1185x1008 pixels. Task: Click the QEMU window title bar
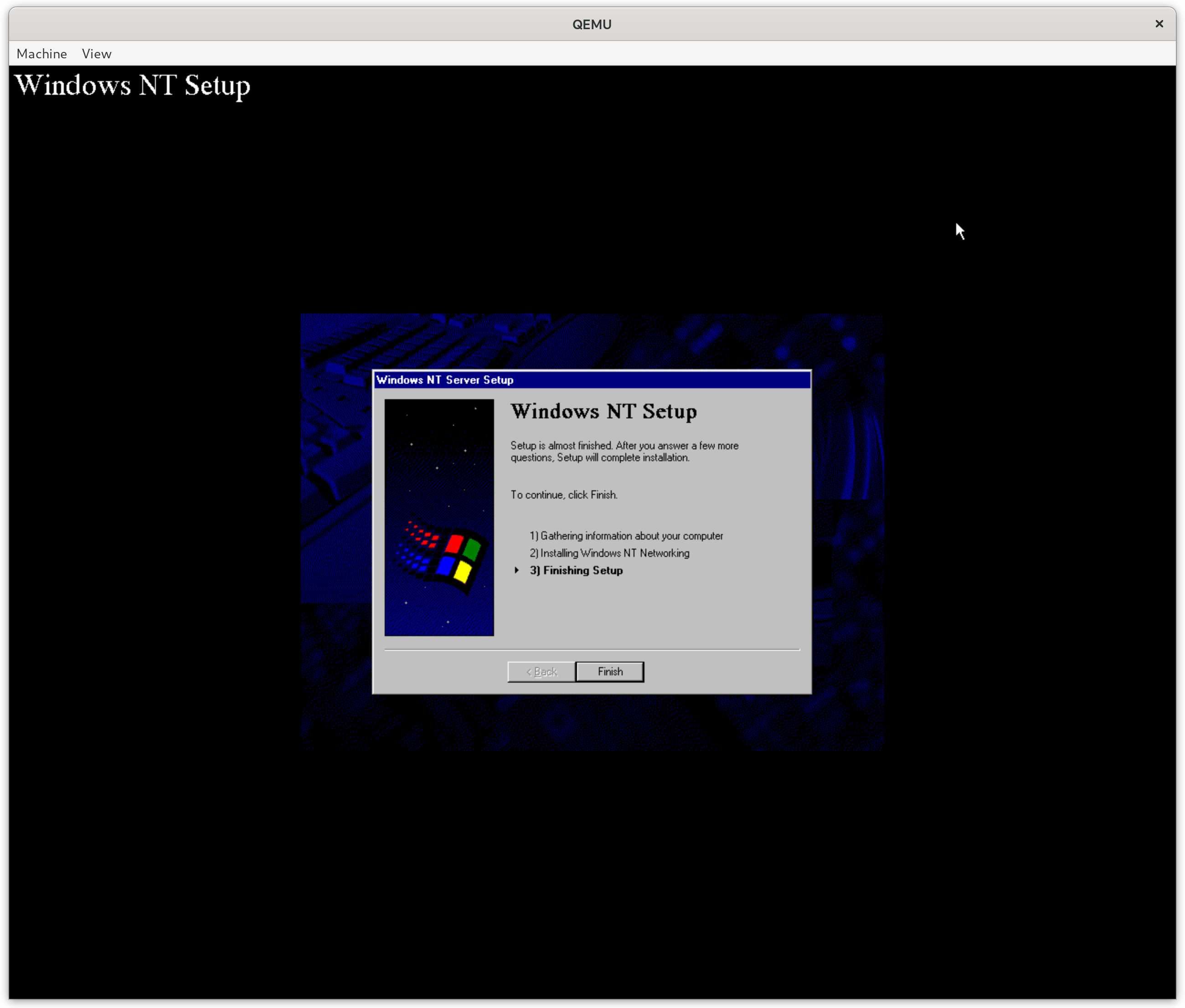coord(592,24)
